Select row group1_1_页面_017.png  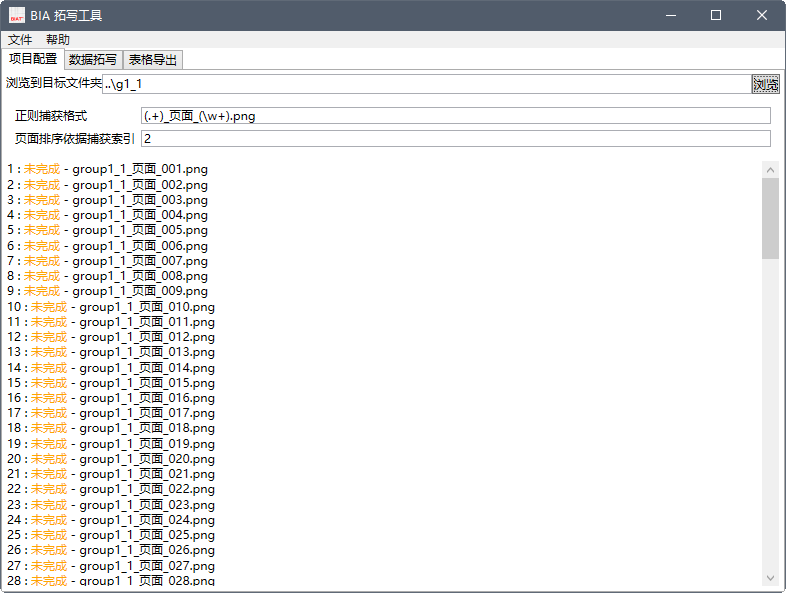[x=111, y=413]
